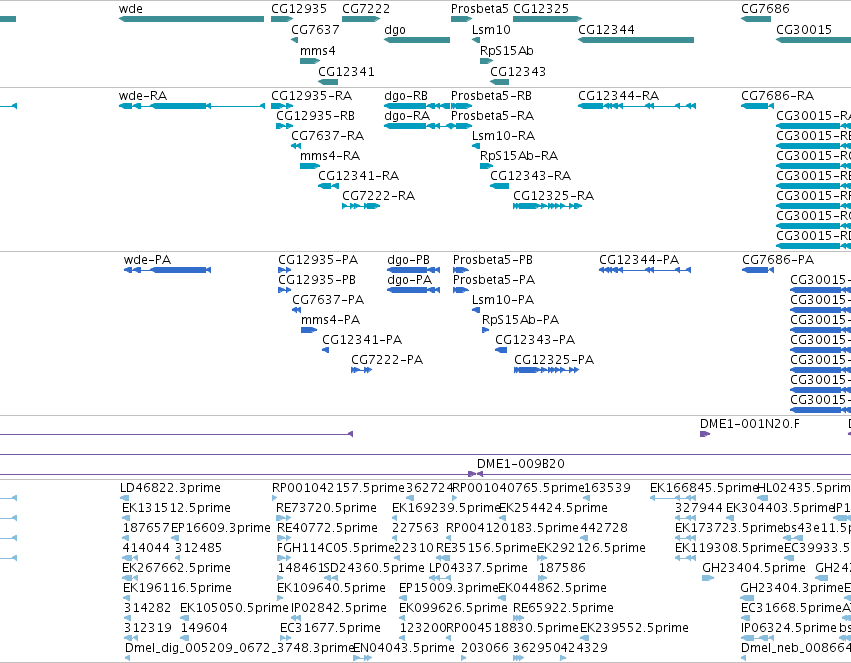Screen dimensions: 851x663
Task: Select the Prosbeta5-RA transcript label
Action: coord(492,116)
